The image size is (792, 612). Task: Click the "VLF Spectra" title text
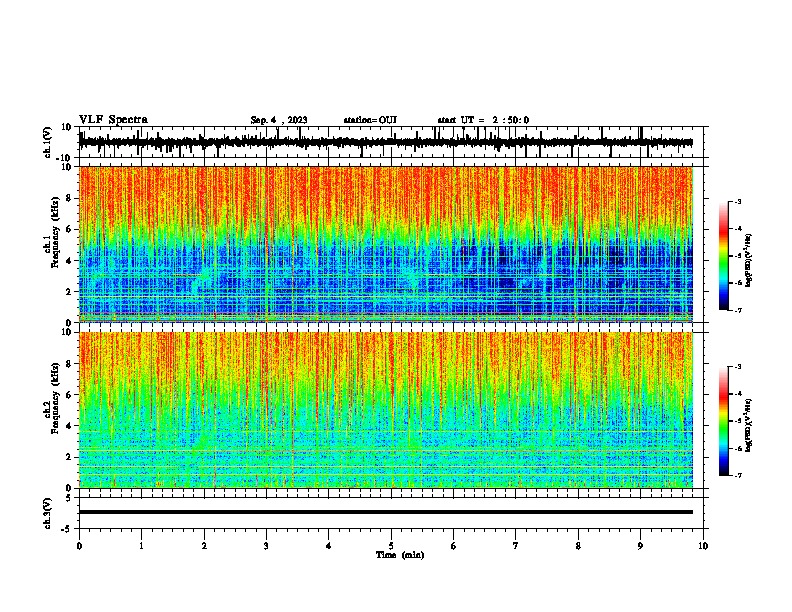coord(113,120)
